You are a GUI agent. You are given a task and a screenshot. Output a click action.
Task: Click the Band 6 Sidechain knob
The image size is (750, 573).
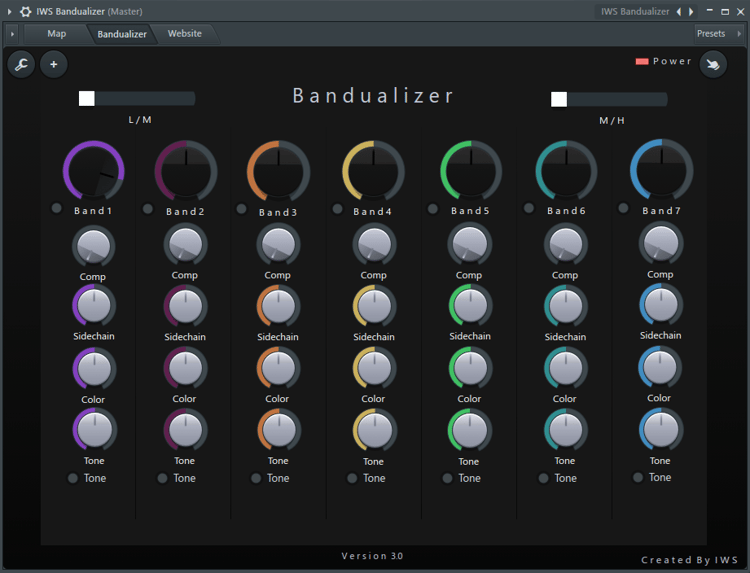click(x=566, y=306)
